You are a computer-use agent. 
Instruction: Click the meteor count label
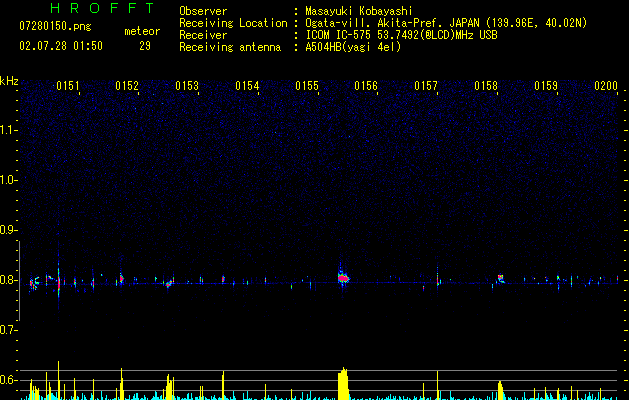pyautogui.click(x=142, y=31)
